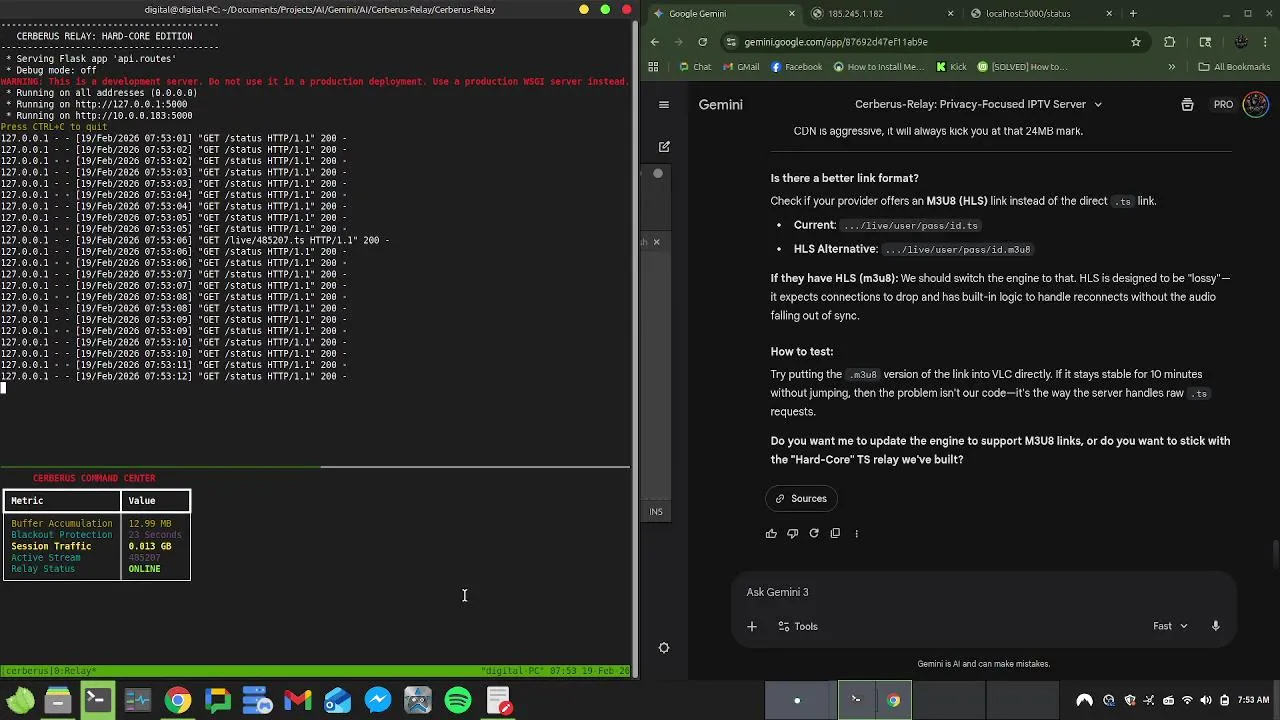The image size is (1280, 720).
Task: Launch Spotify from the taskbar
Action: (458, 701)
